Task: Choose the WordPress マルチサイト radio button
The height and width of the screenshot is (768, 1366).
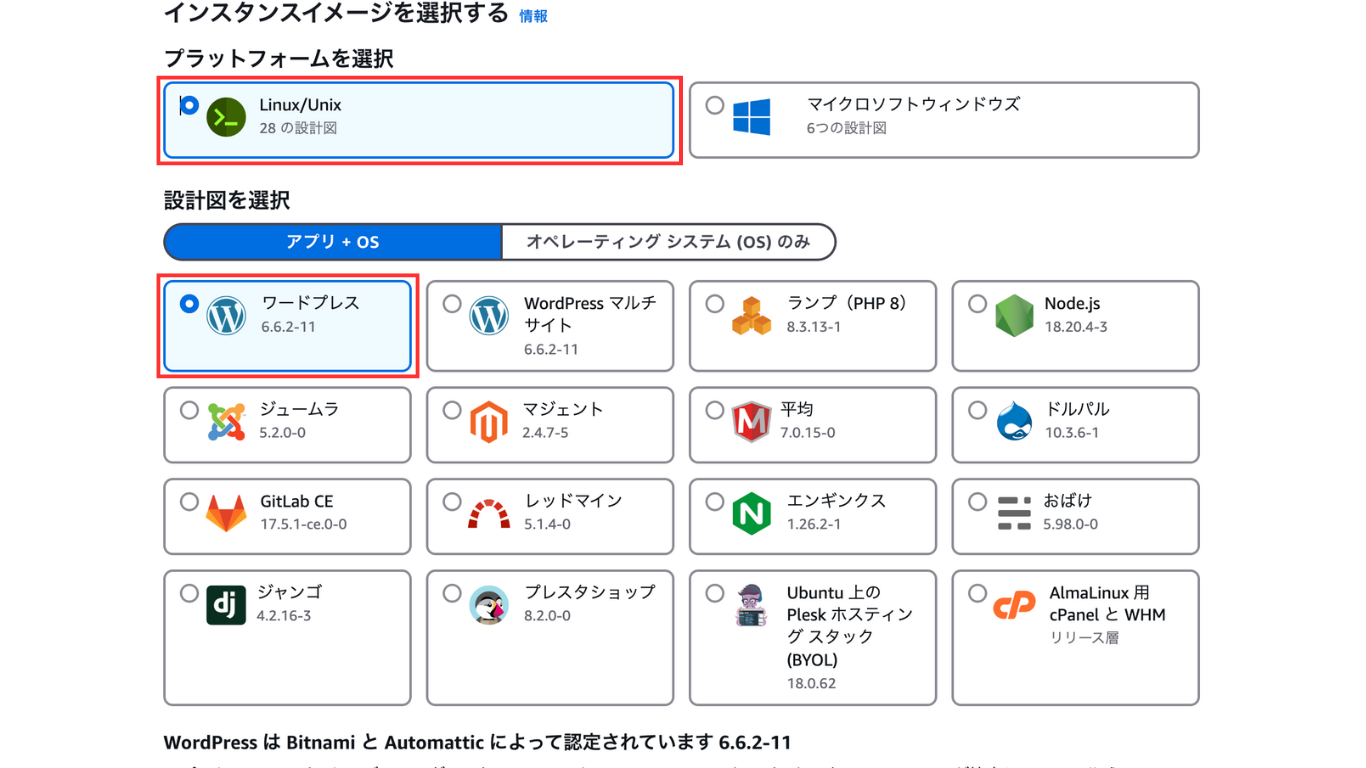Action: [452, 303]
